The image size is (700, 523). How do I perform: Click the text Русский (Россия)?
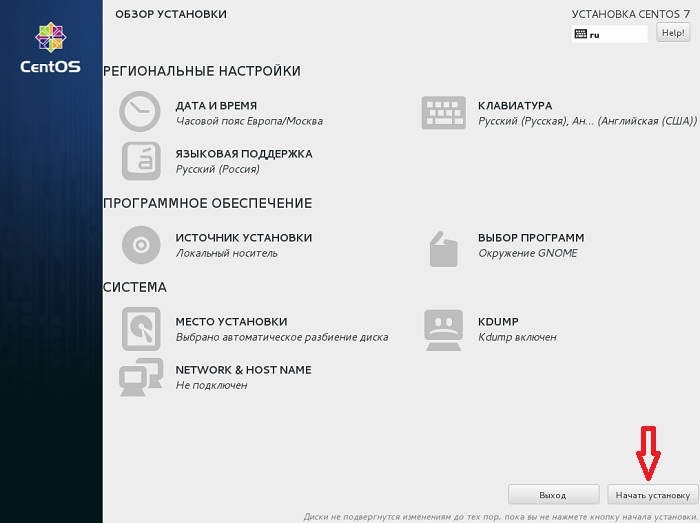tap(217, 169)
